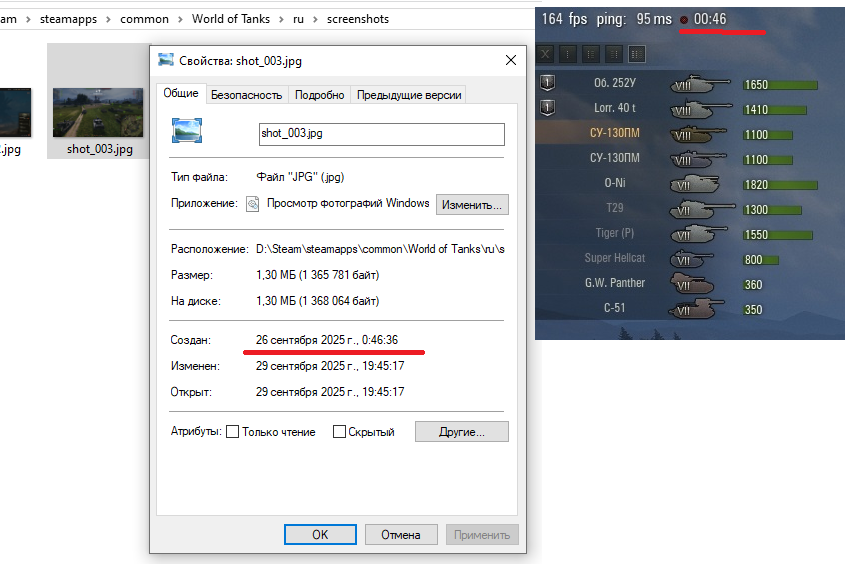
Task: Click the location path D:\Steam\steamapps
Action: tap(380, 249)
